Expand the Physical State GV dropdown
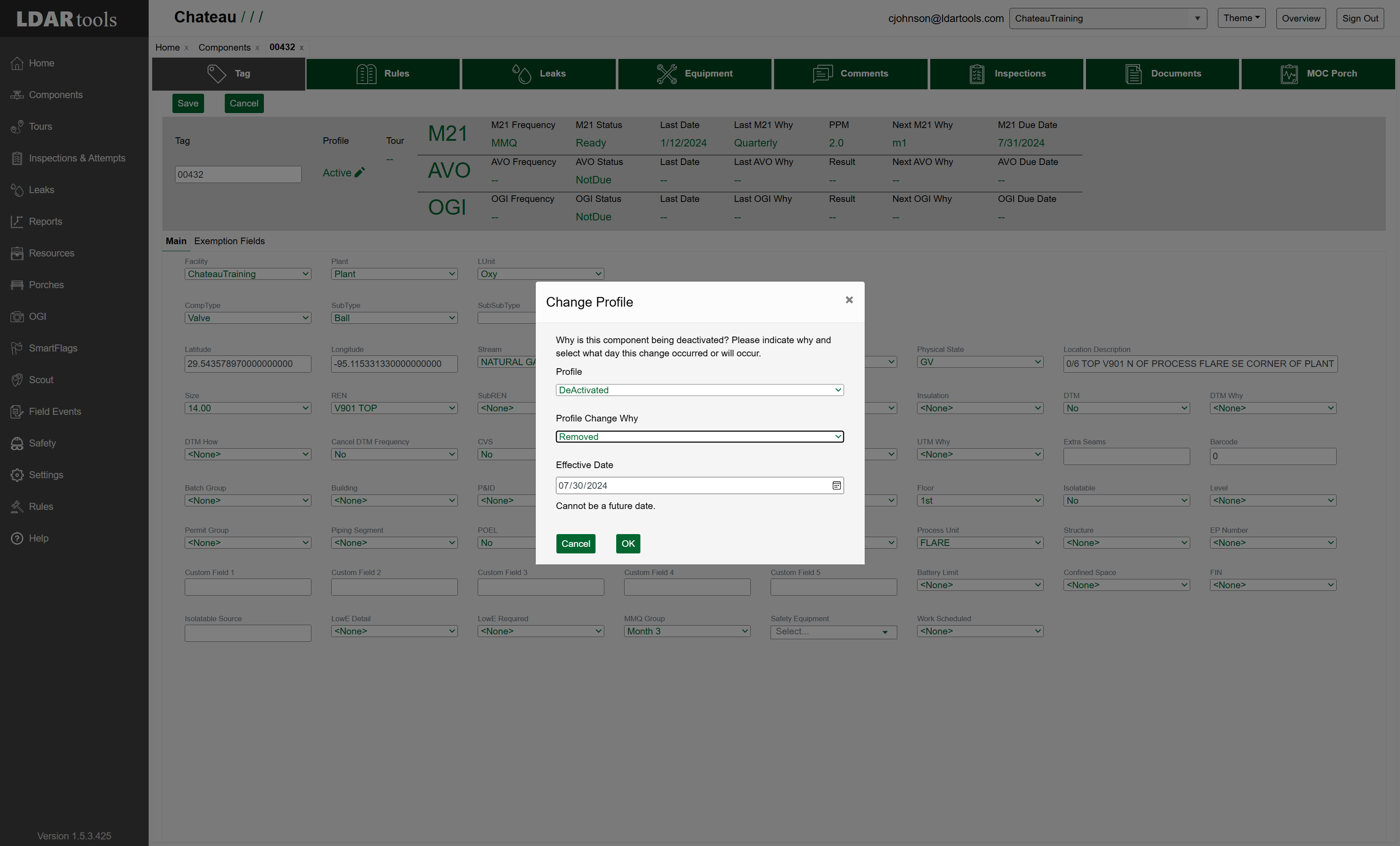 tap(980, 362)
